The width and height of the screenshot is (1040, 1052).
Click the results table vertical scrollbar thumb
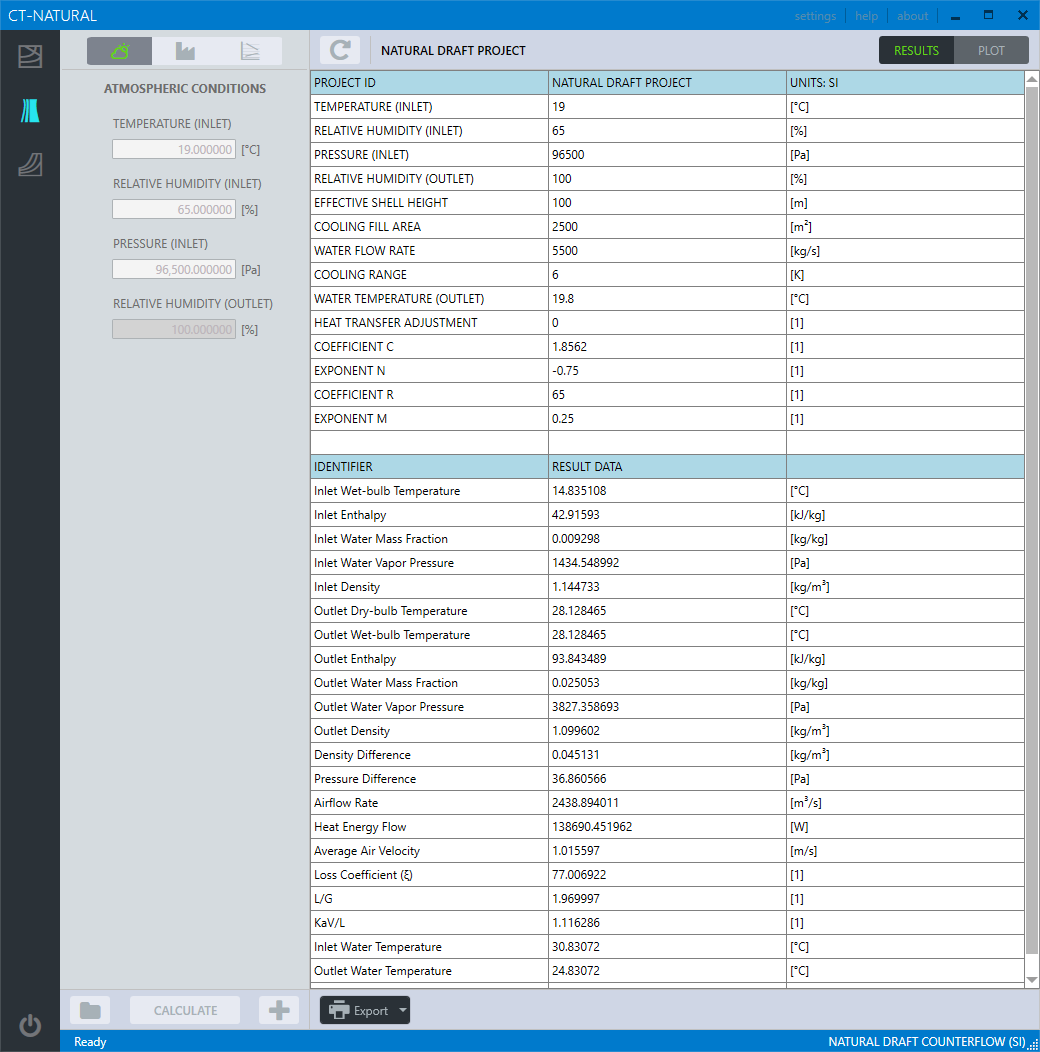coord(1032,520)
